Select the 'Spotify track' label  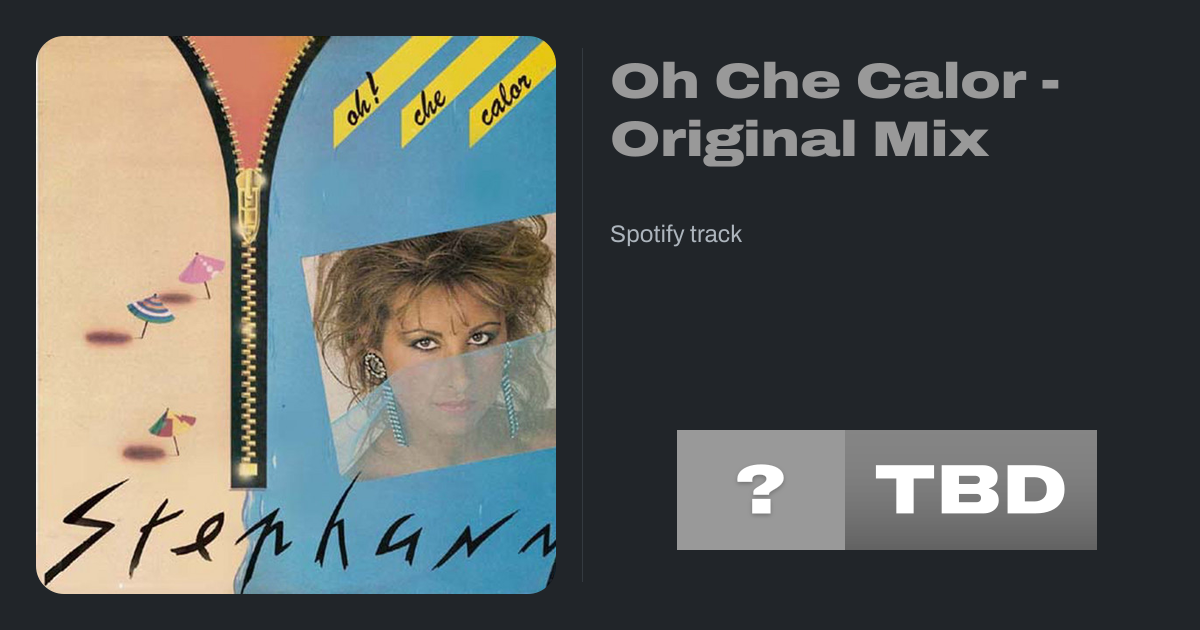(x=676, y=235)
